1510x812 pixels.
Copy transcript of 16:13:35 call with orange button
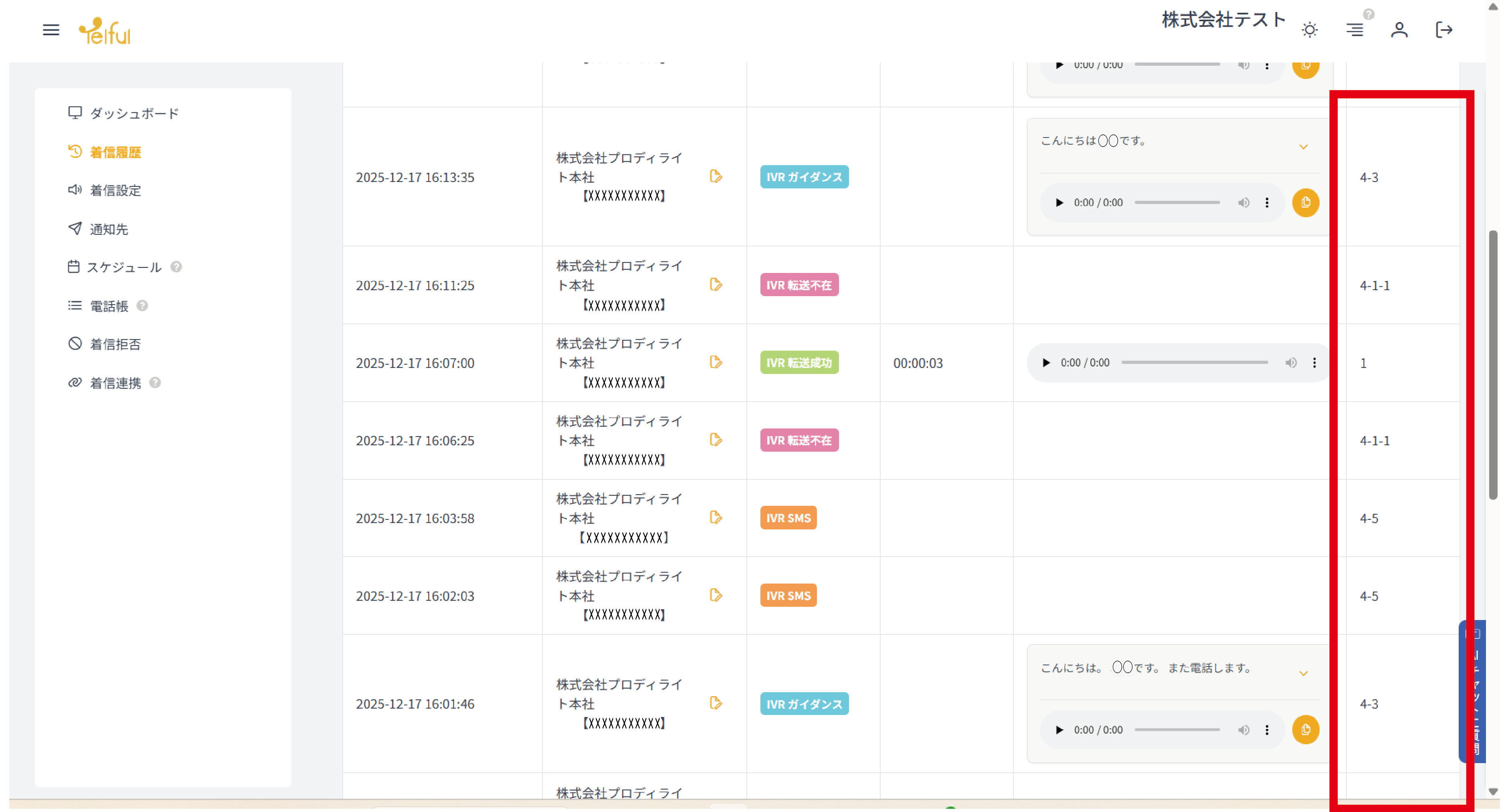tap(1305, 203)
